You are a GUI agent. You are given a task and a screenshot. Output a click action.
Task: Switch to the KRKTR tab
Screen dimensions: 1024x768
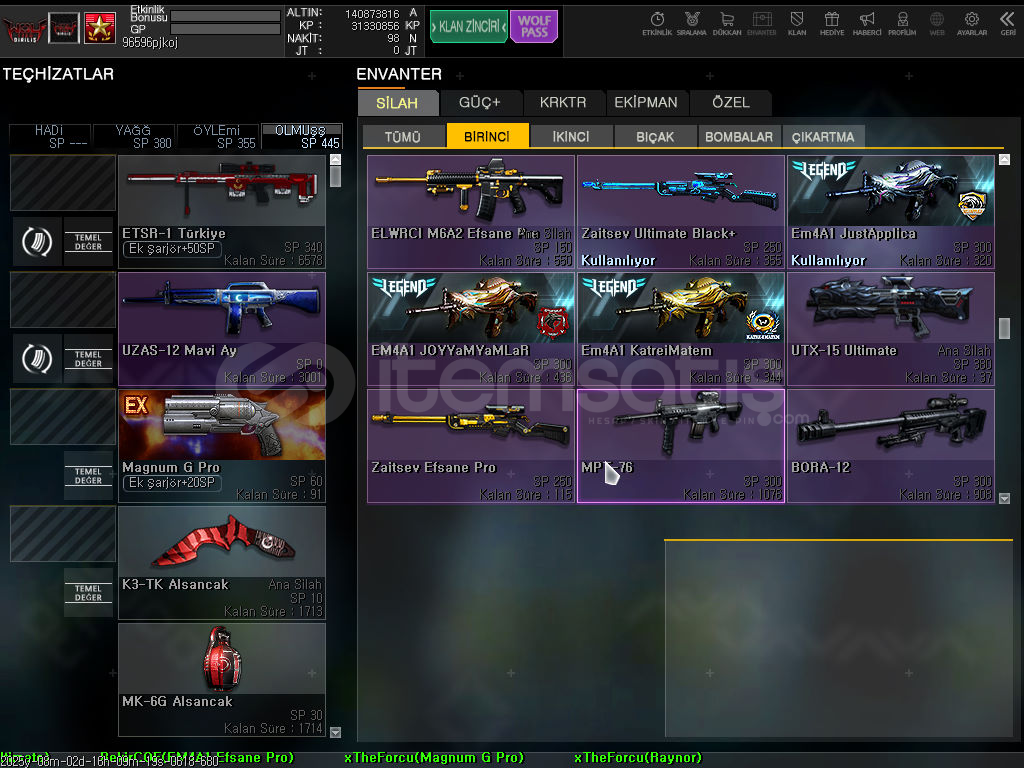(563, 103)
